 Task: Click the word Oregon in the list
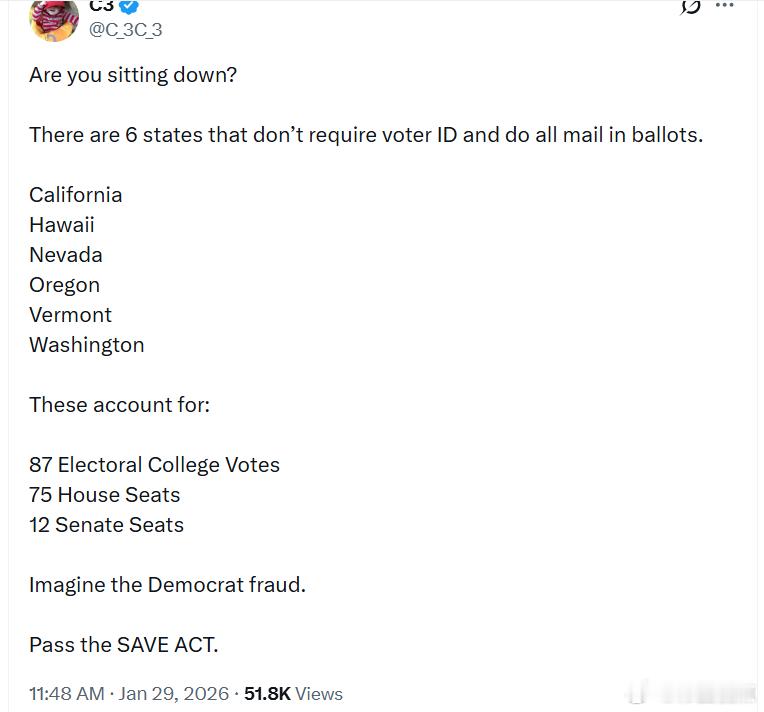click(x=65, y=285)
